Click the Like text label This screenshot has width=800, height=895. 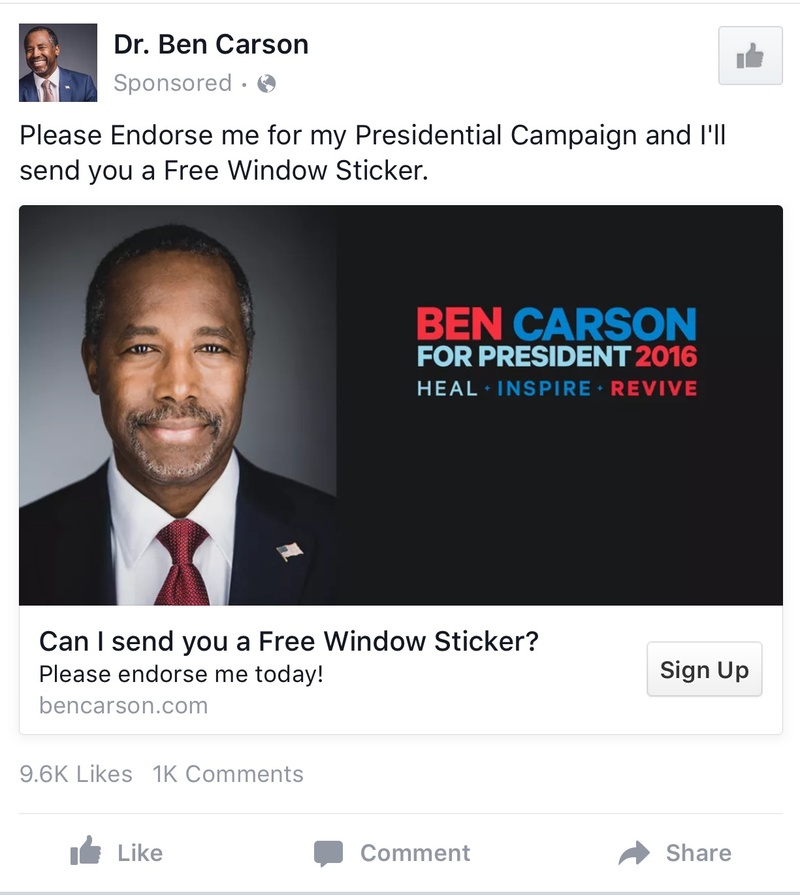140,853
